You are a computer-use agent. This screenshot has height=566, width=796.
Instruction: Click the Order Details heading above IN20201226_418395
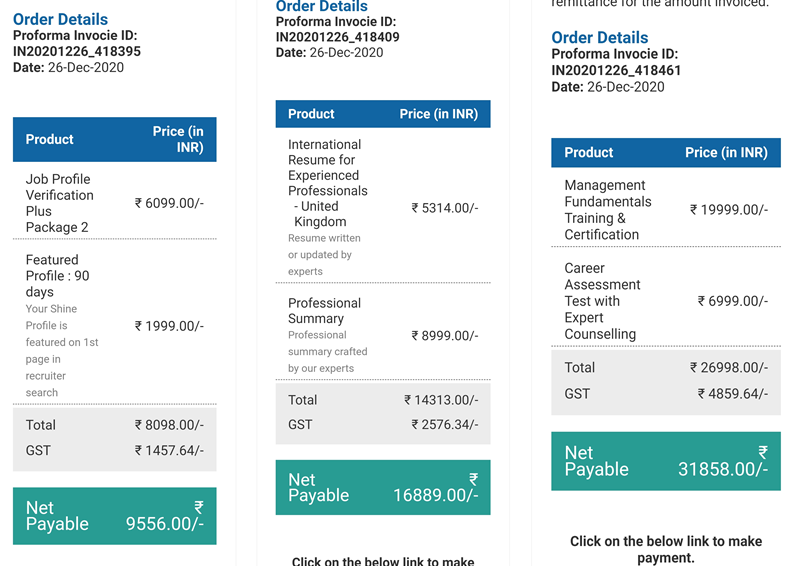click(x=60, y=19)
